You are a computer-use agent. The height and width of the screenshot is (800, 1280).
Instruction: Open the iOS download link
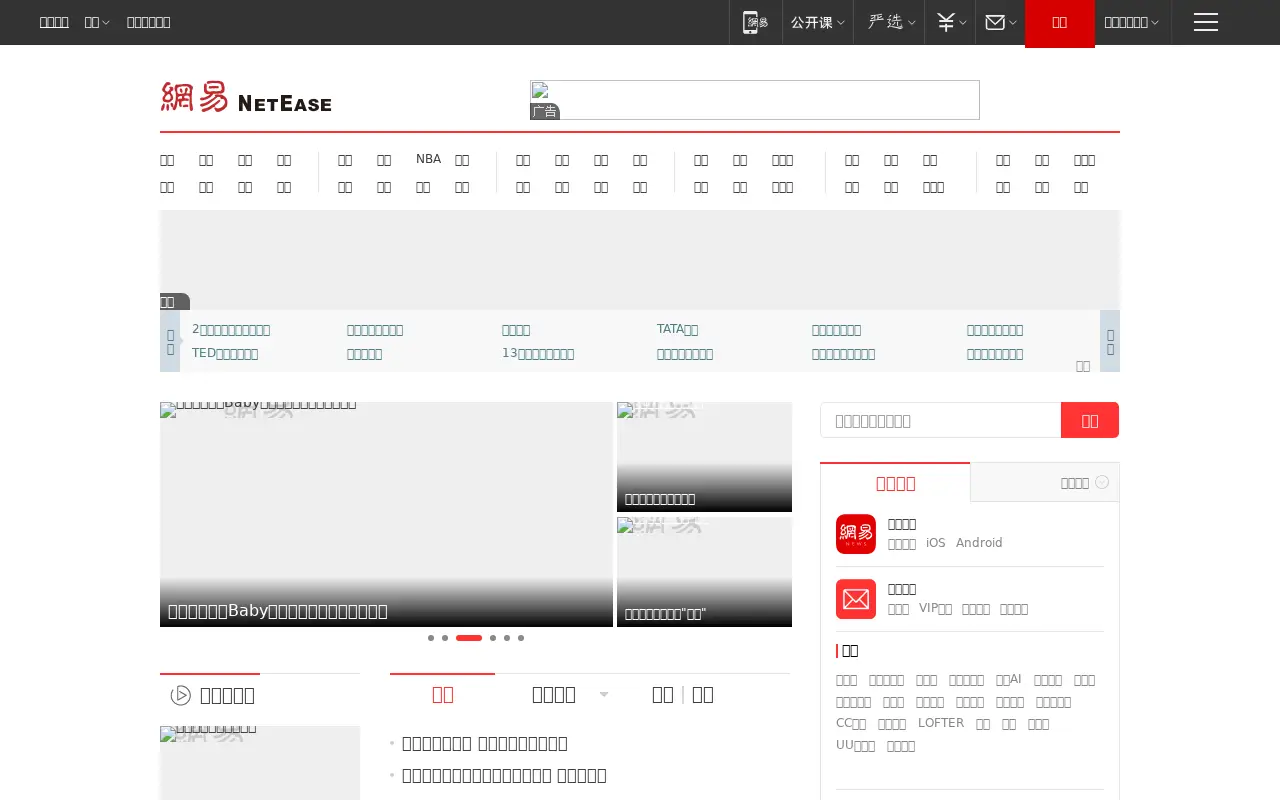[935, 543]
